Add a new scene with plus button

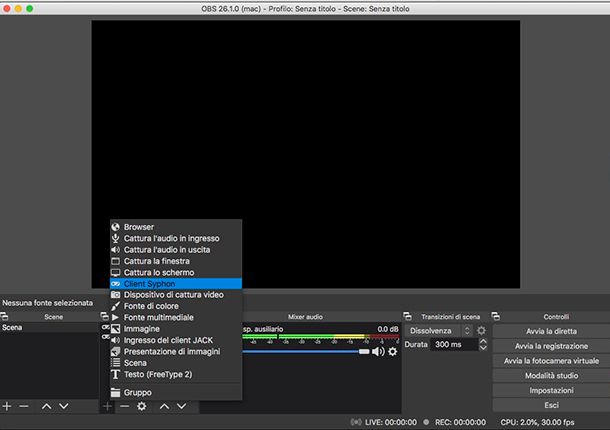point(7,406)
